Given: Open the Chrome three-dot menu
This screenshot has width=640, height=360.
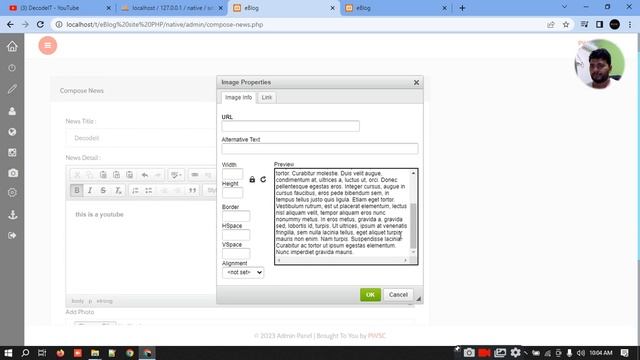Looking at the screenshot, I should click(630, 24).
